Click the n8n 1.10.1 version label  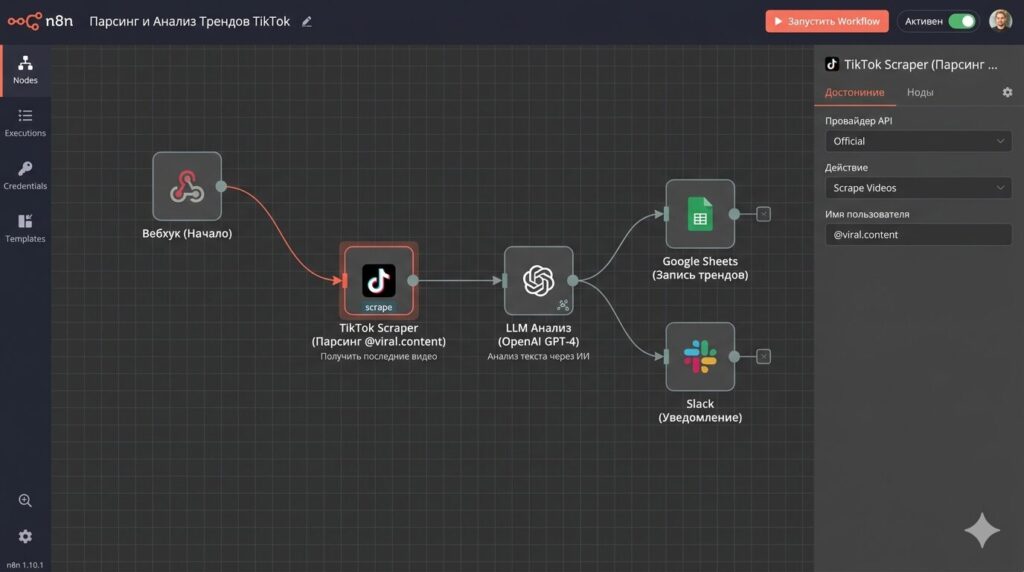[x=25, y=565]
